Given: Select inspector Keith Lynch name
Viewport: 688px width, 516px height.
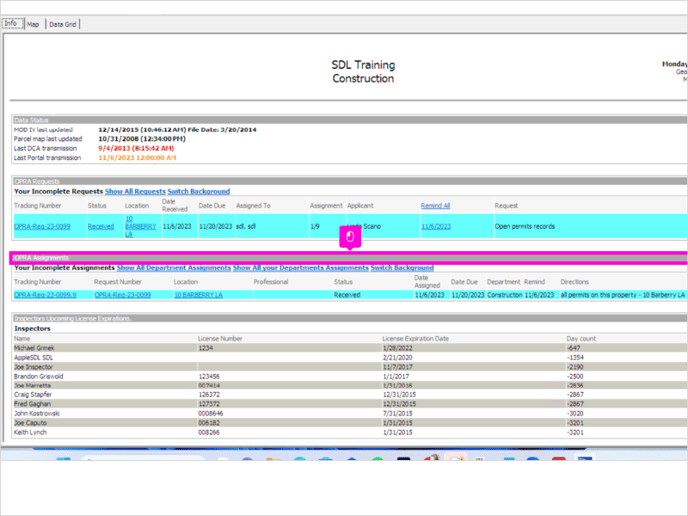Looking at the screenshot, I should [x=30, y=432].
